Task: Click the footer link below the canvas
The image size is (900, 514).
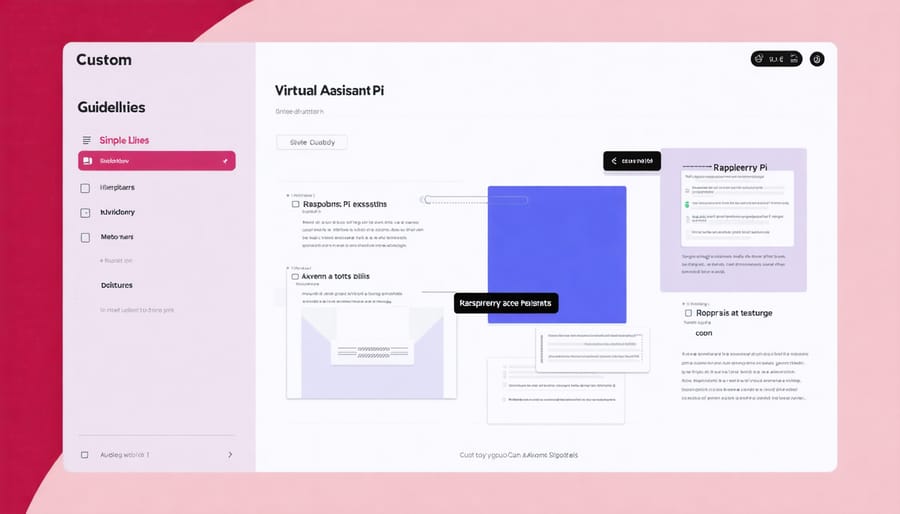Action: [x=518, y=455]
